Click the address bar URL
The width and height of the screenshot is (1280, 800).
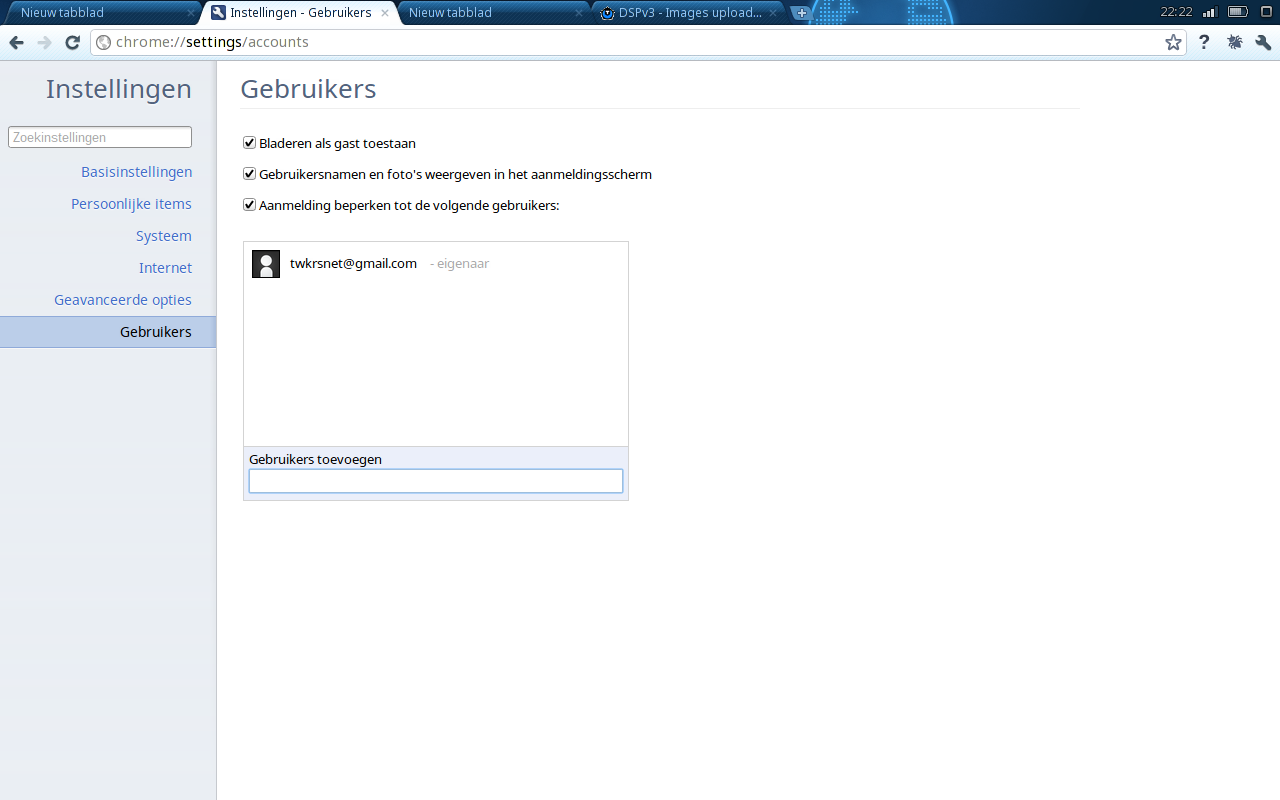[x=212, y=42]
